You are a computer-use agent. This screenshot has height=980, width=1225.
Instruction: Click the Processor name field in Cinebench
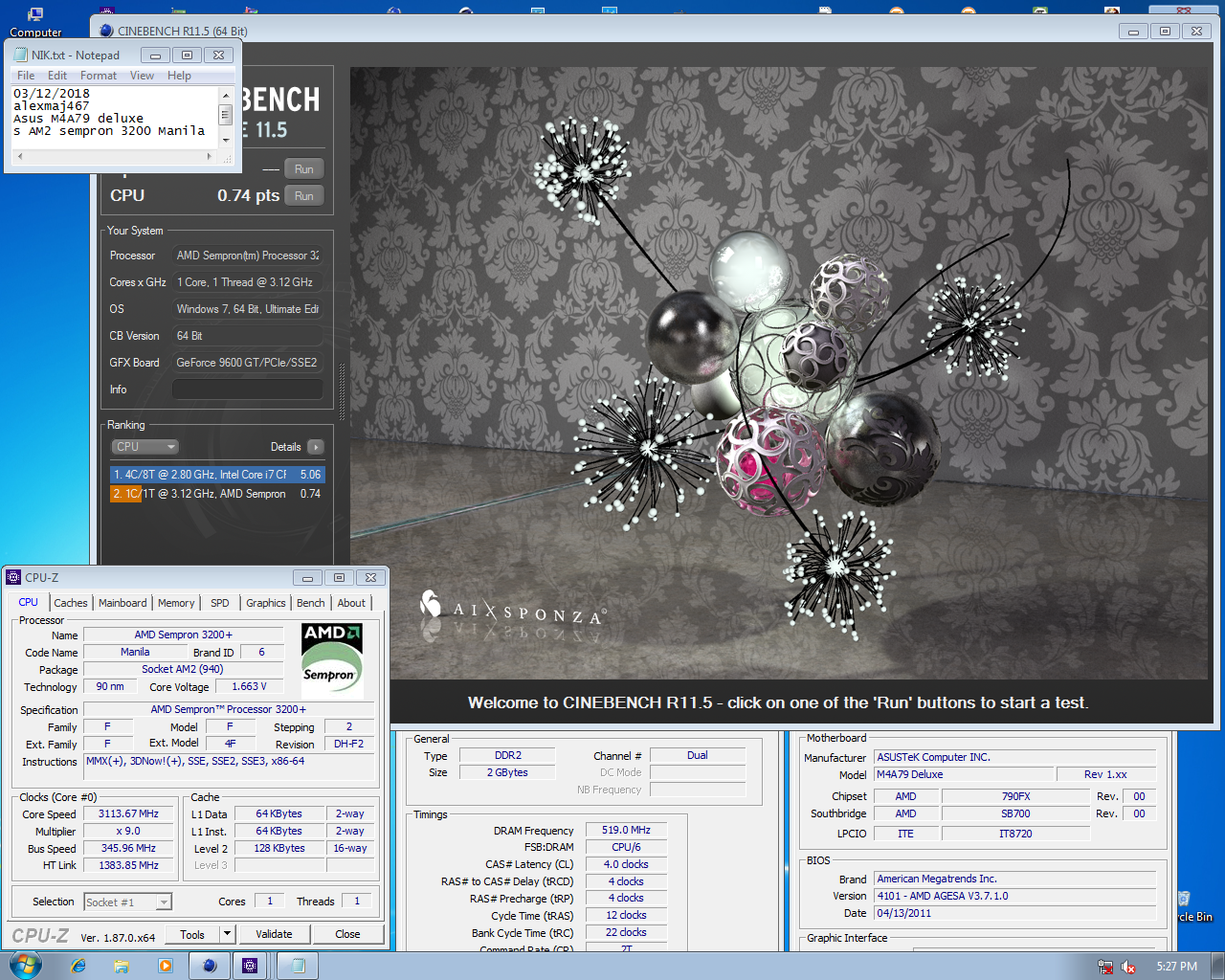pos(247,256)
